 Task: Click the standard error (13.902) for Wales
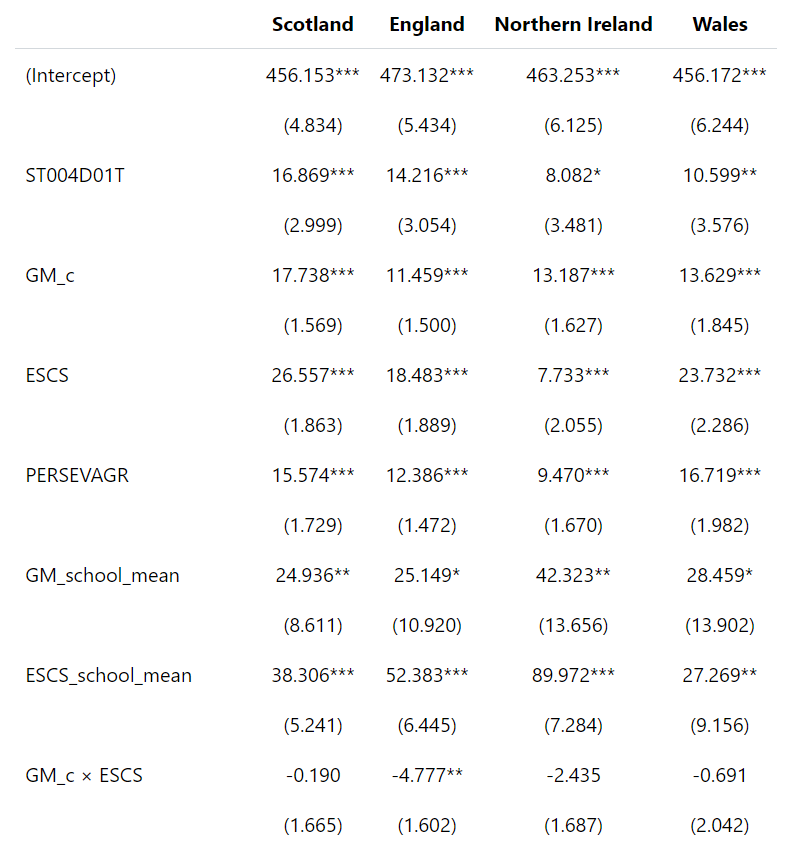pyautogui.click(x=720, y=626)
